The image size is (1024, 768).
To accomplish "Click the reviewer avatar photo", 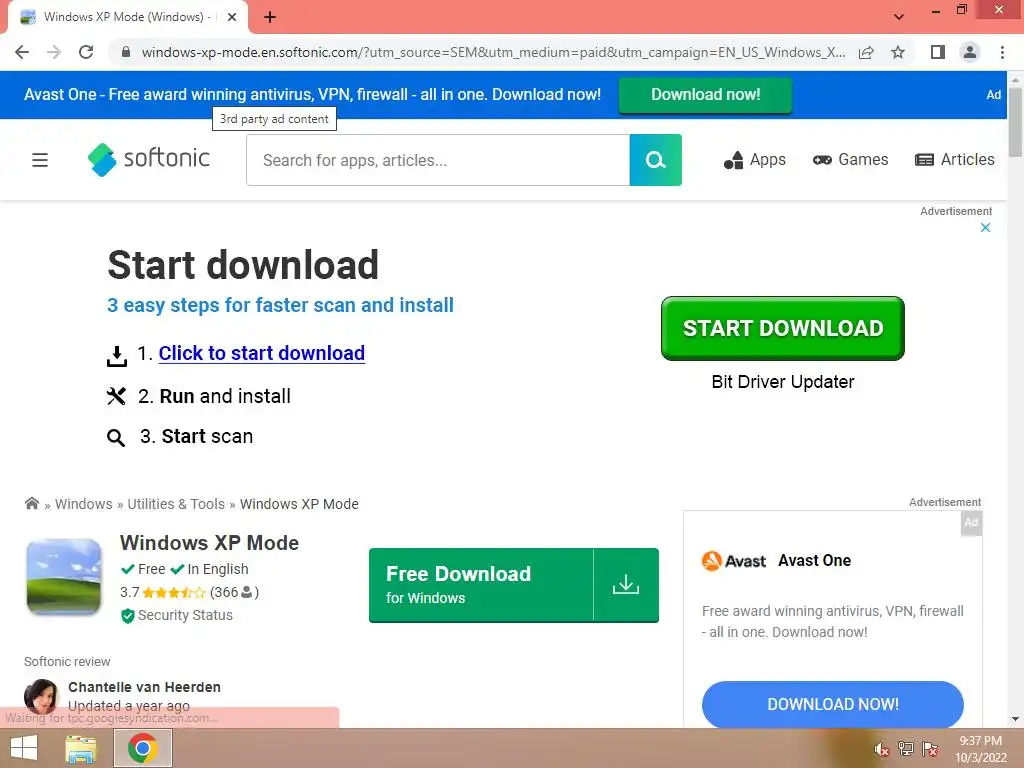I will point(42,696).
